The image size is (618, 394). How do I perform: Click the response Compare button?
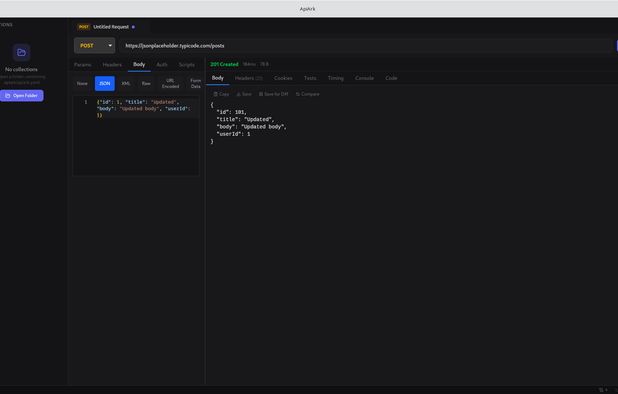[308, 94]
